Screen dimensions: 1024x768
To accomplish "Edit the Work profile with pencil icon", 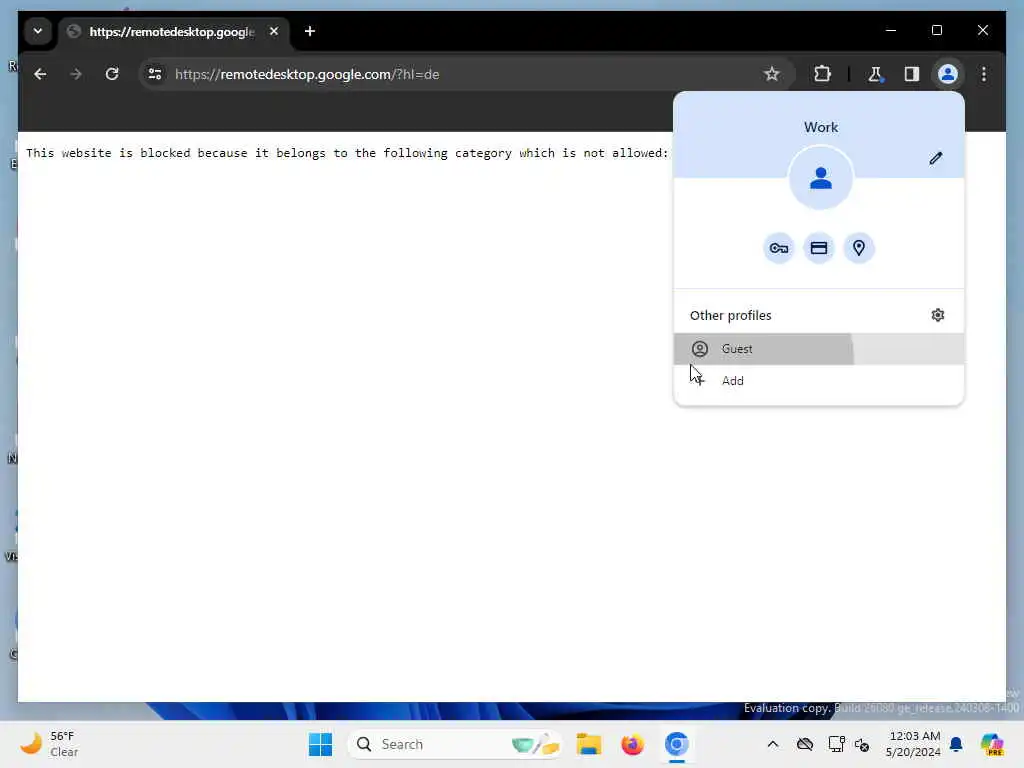I will (936, 158).
